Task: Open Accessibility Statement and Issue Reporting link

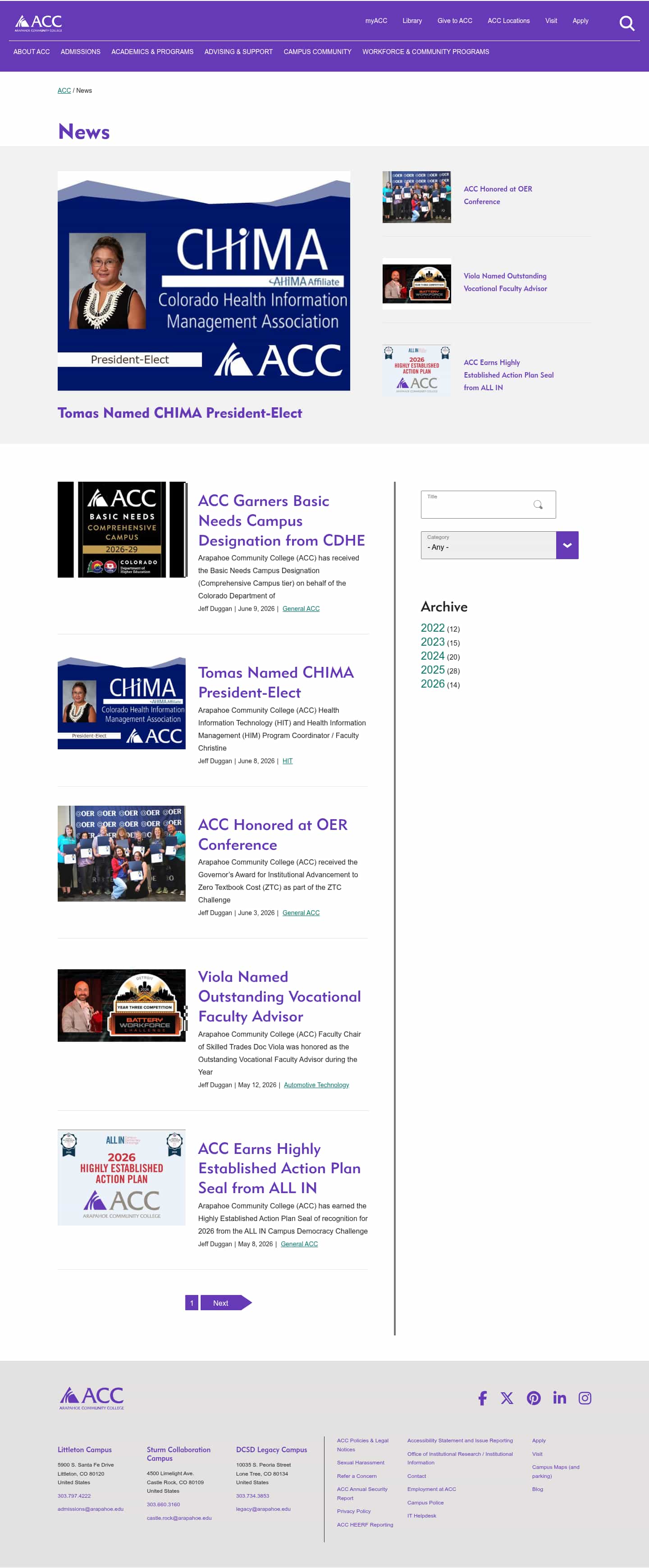Action: pyautogui.click(x=460, y=1441)
